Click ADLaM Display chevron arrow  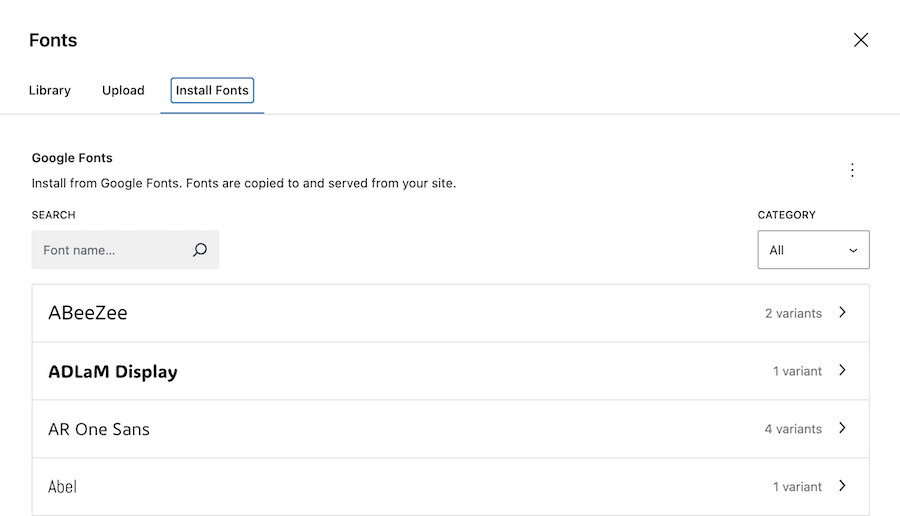coord(842,371)
